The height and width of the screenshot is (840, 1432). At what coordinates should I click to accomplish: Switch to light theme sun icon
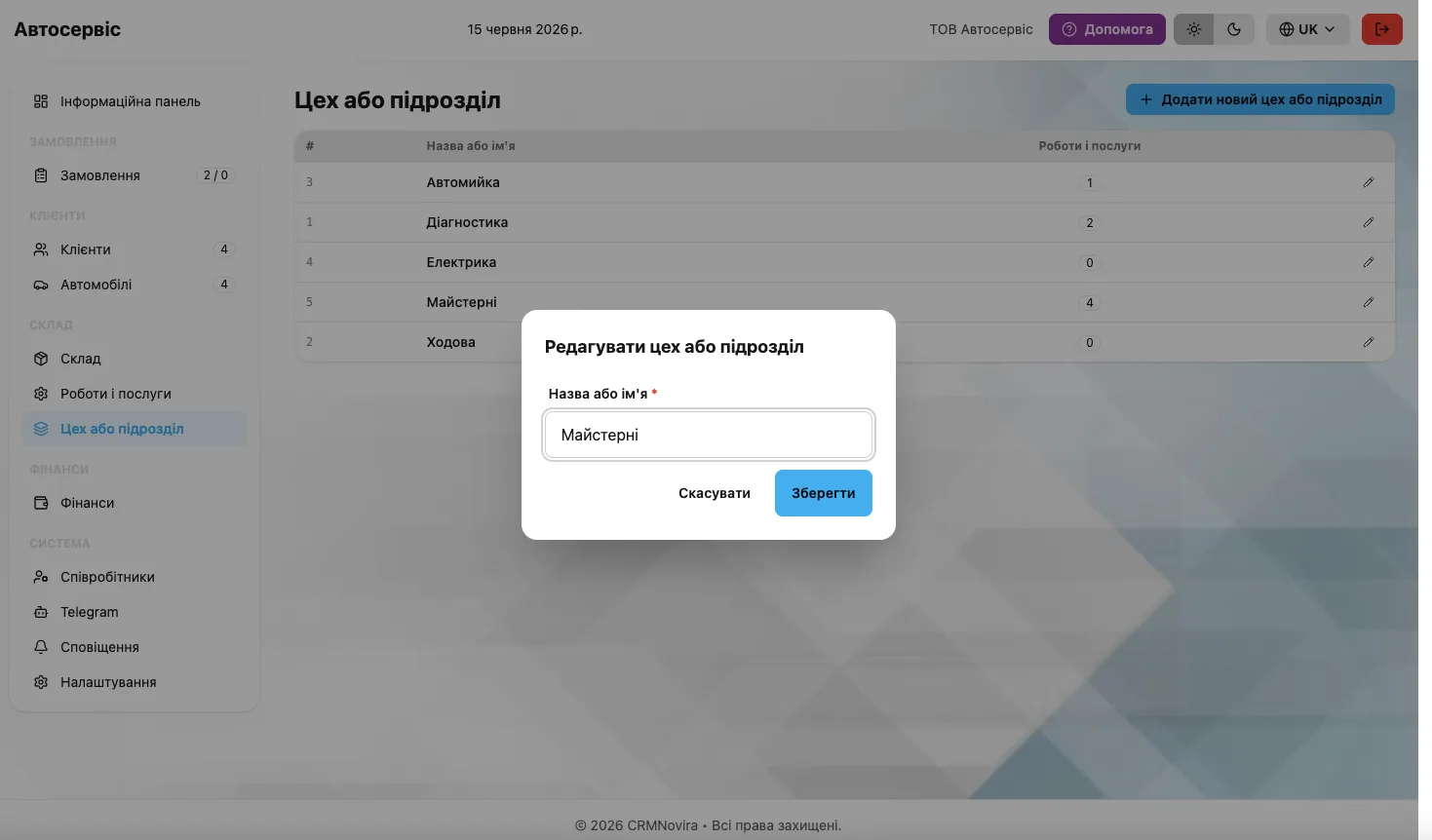click(x=1193, y=29)
